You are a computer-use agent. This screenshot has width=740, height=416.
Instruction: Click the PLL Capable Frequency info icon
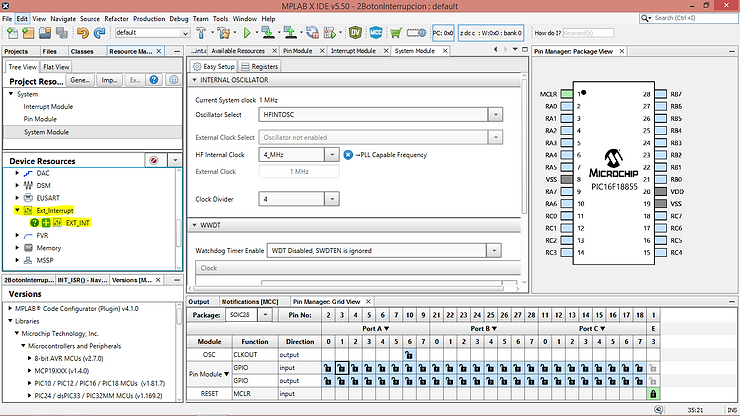click(348, 155)
